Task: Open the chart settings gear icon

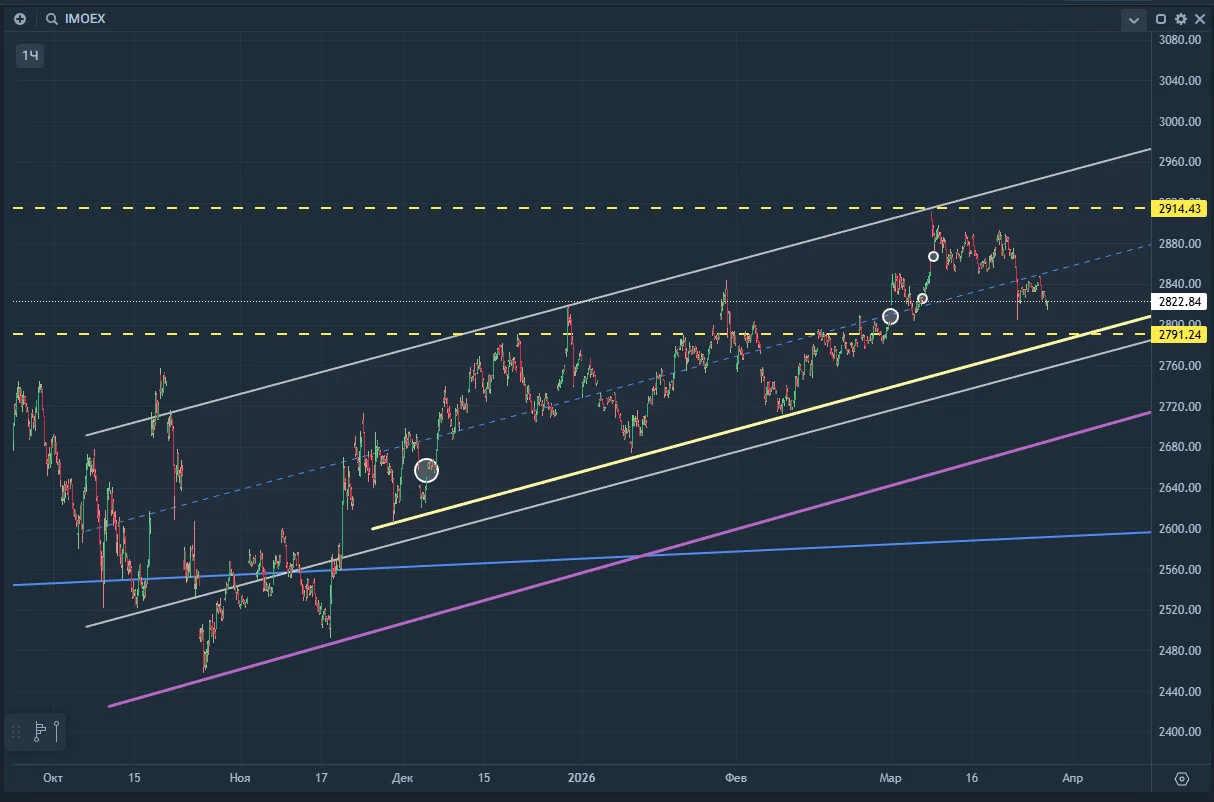Action: pos(1181,19)
